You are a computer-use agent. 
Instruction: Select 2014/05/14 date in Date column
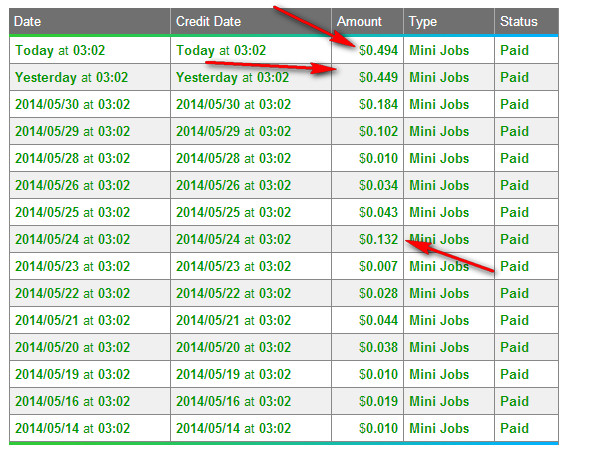(72, 428)
